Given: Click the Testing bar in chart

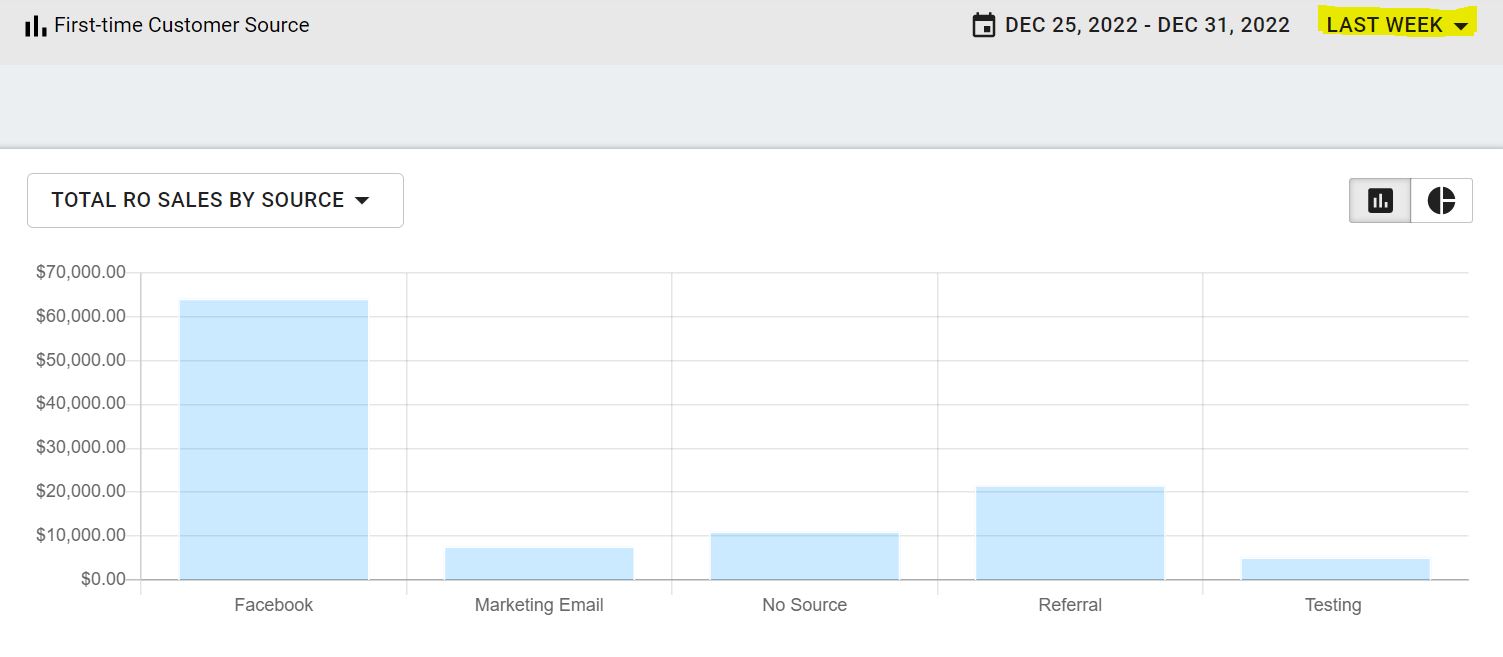Looking at the screenshot, I should click(x=1336, y=569).
